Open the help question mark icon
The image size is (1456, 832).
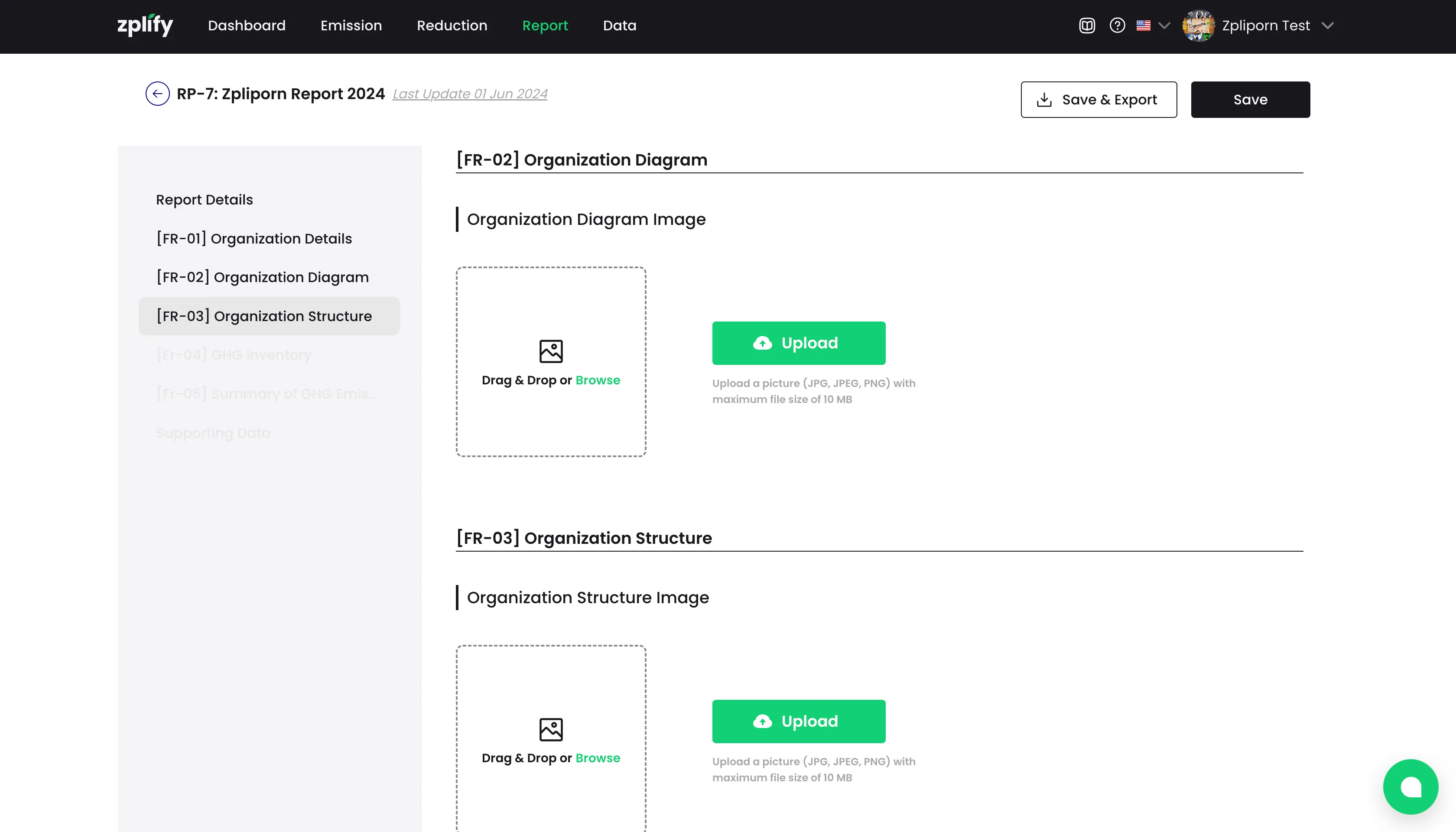[x=1117, y=26]
